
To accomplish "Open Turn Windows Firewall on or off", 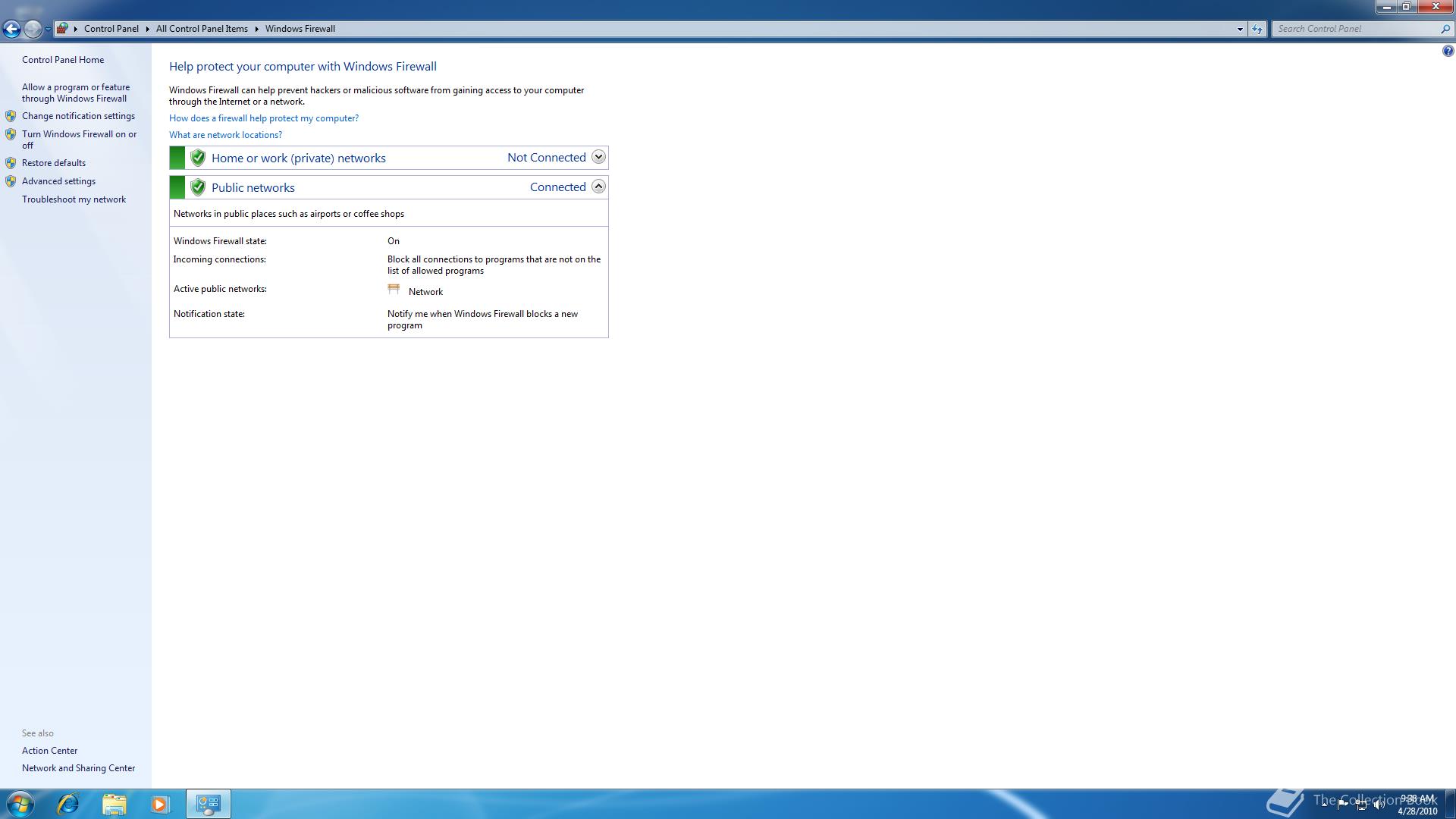I will (x=80, y=140).
